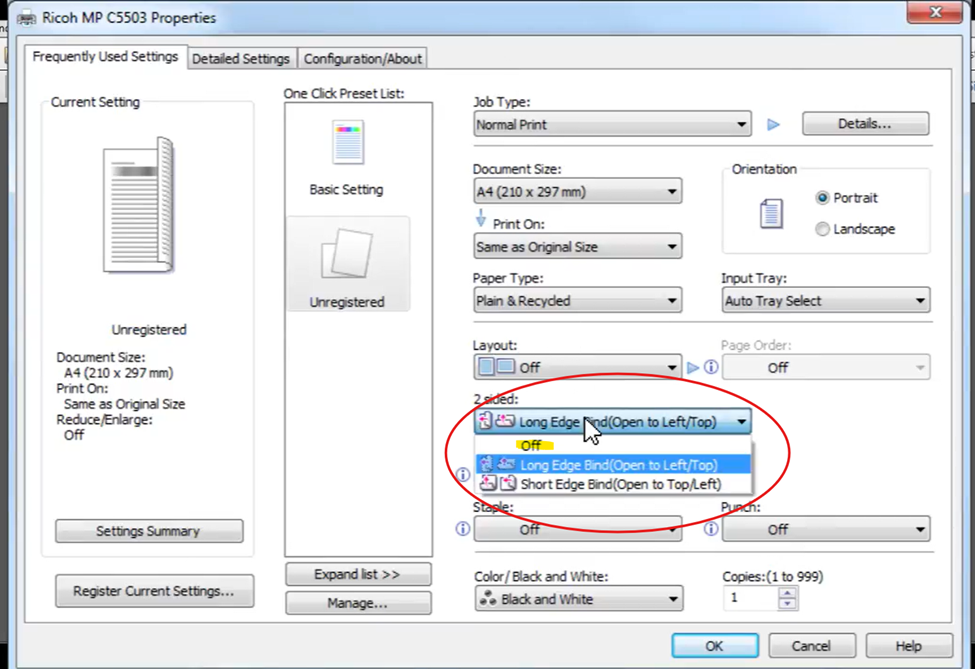This screenshot has height=669, width=975.
Task: Open the Print On dropdown
Action: click(x=577, y=247)
